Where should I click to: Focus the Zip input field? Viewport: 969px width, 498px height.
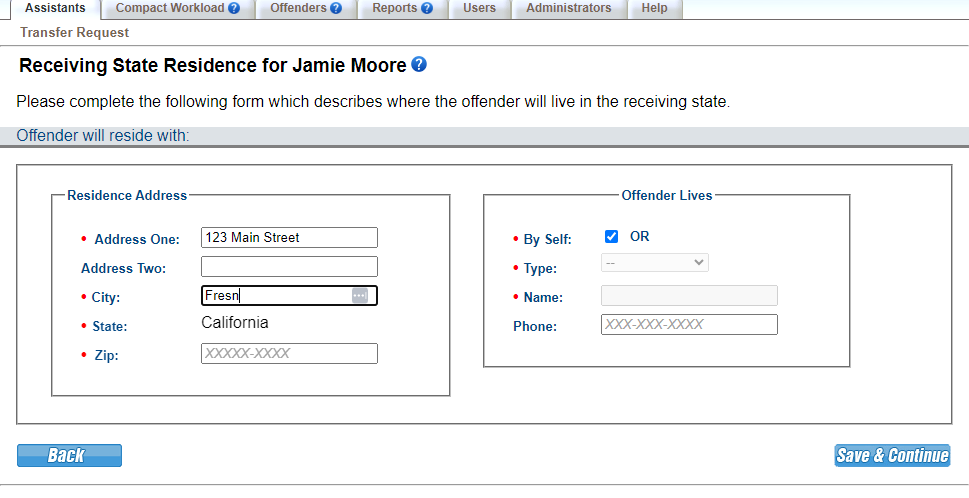click(x=289, y=353)
